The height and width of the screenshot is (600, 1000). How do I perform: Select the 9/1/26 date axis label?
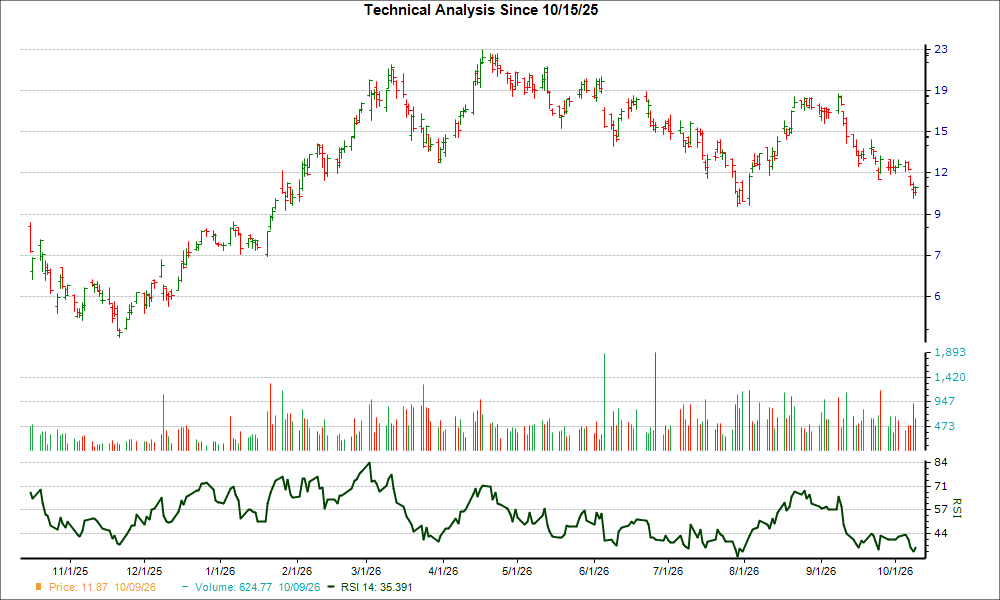coord(821,571)
